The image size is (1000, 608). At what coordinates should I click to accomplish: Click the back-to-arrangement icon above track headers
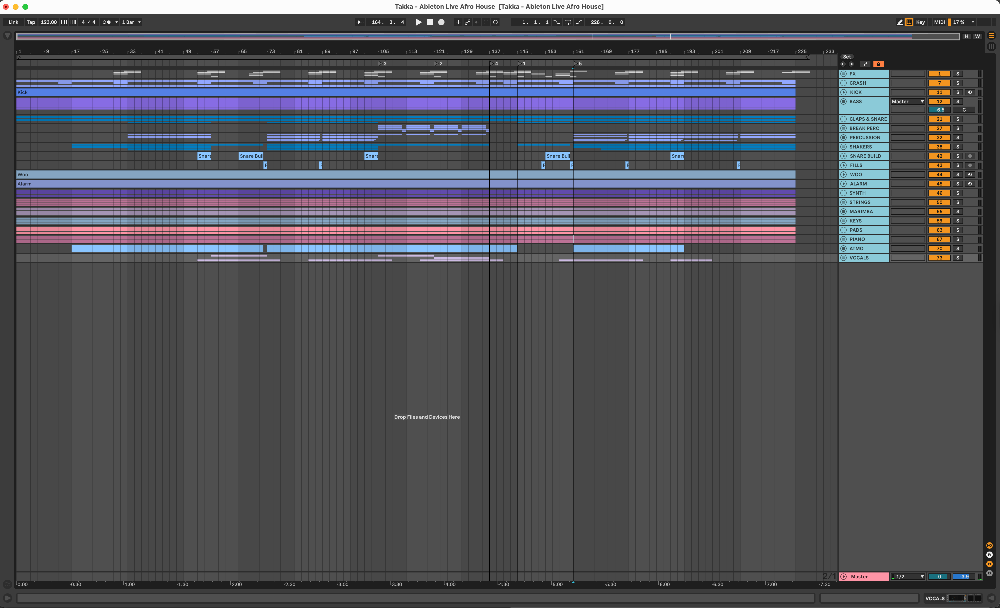click(x=879, y=64)
